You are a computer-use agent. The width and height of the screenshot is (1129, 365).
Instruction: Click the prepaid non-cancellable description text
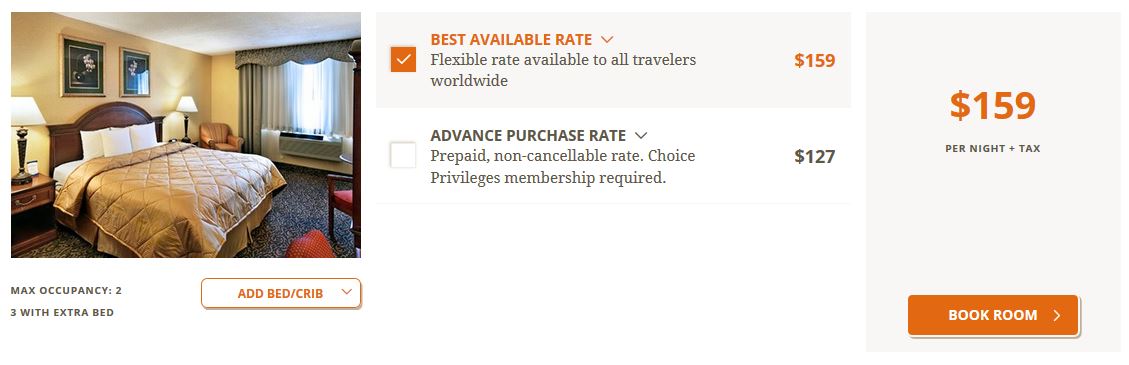click(x=563, y=166)
